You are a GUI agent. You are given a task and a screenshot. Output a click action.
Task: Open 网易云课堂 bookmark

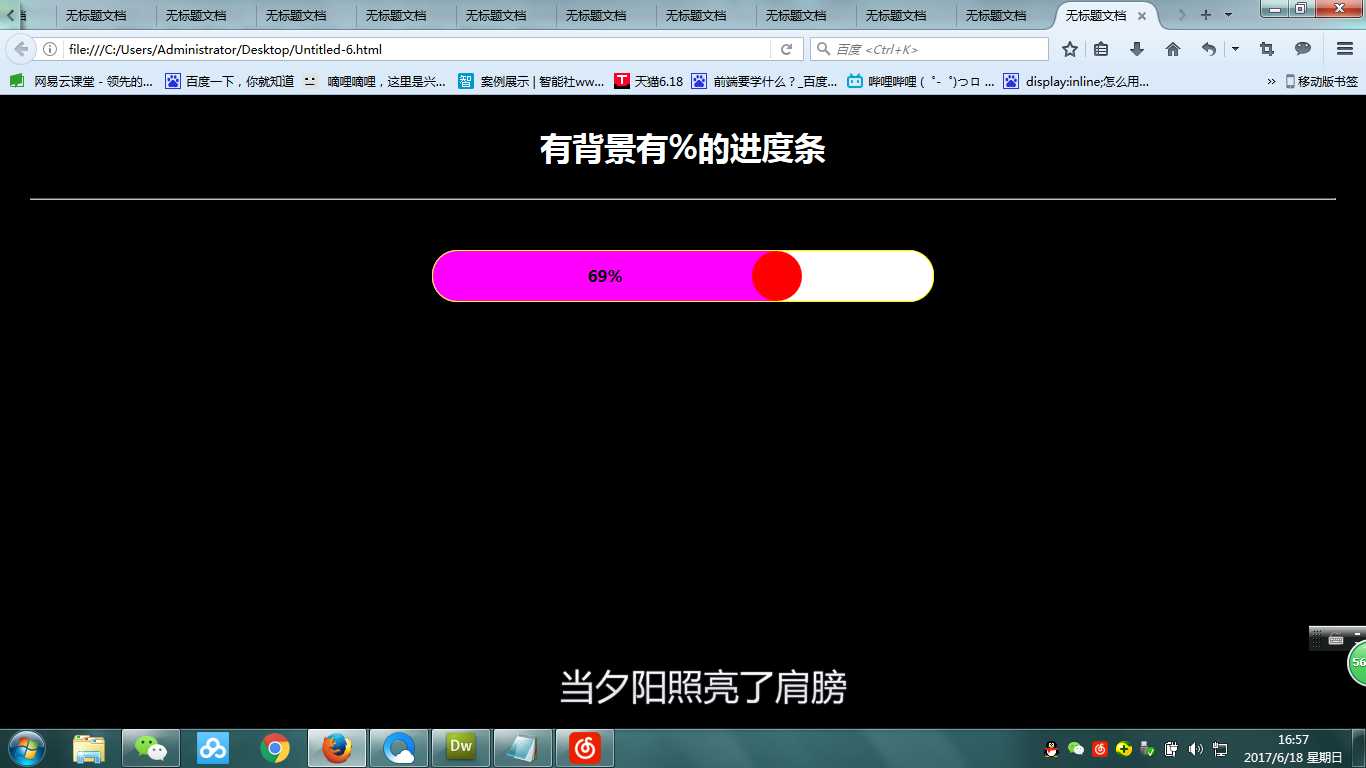point(82,82)
